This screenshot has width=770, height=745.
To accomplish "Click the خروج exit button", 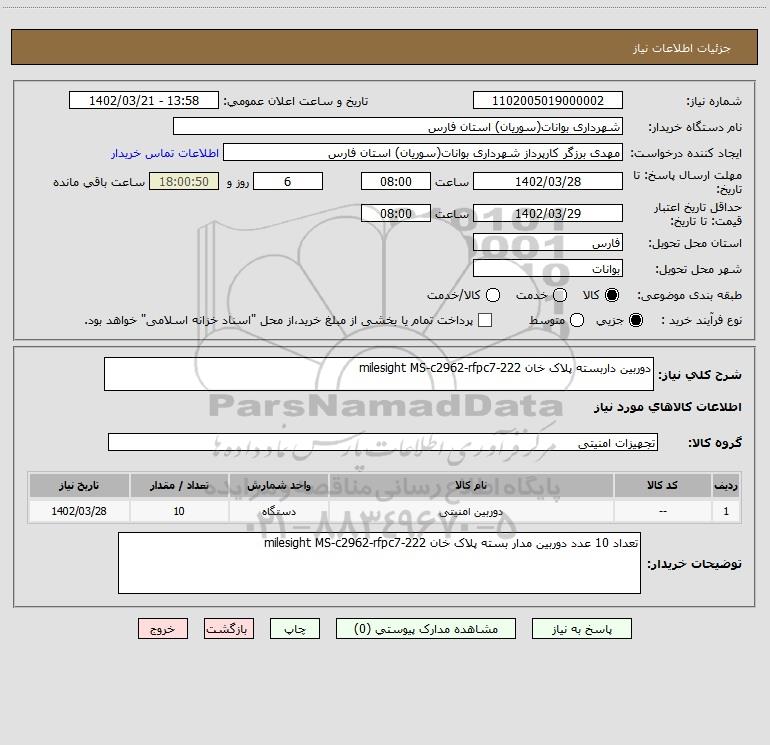I will [x=163, y=629].
